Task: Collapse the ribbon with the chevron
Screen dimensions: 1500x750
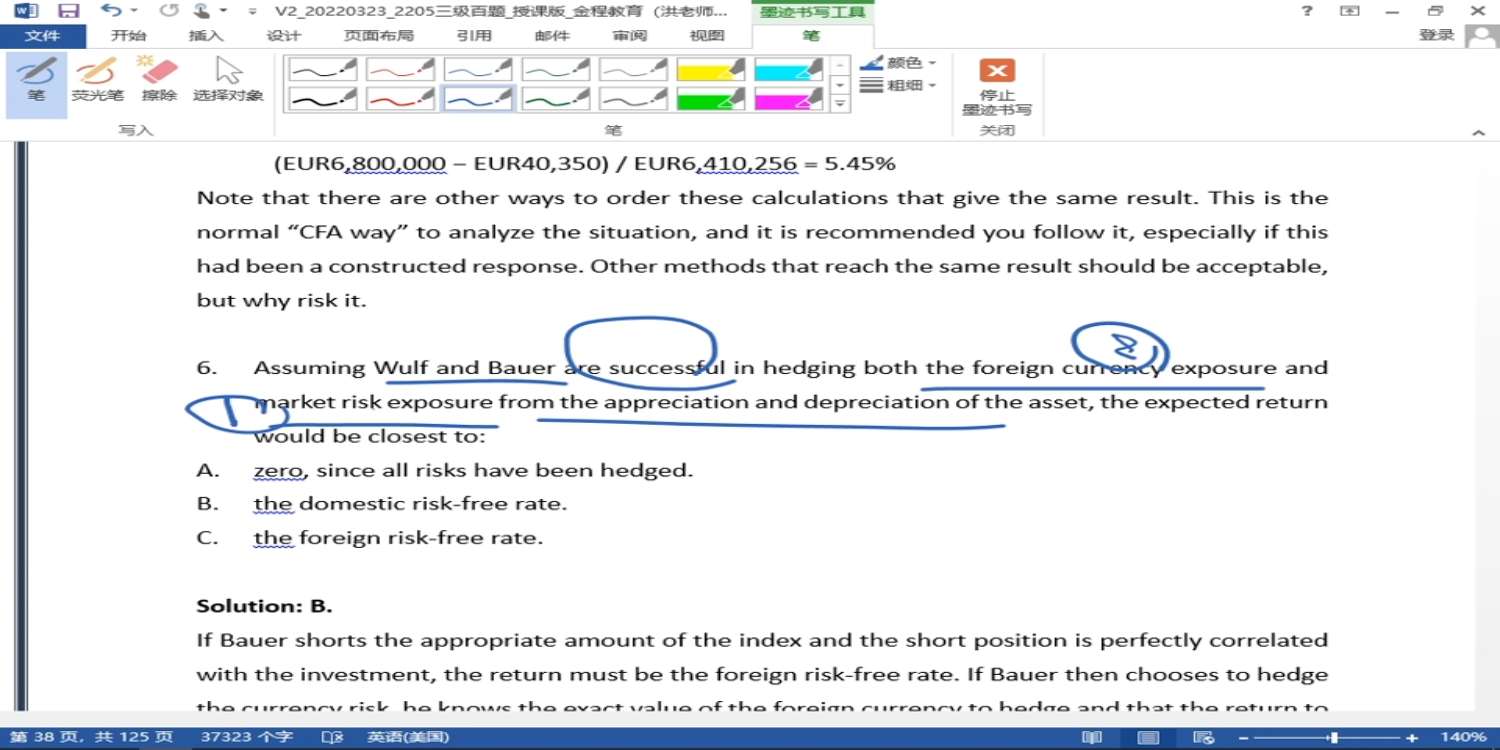Action: (1478, 132)
